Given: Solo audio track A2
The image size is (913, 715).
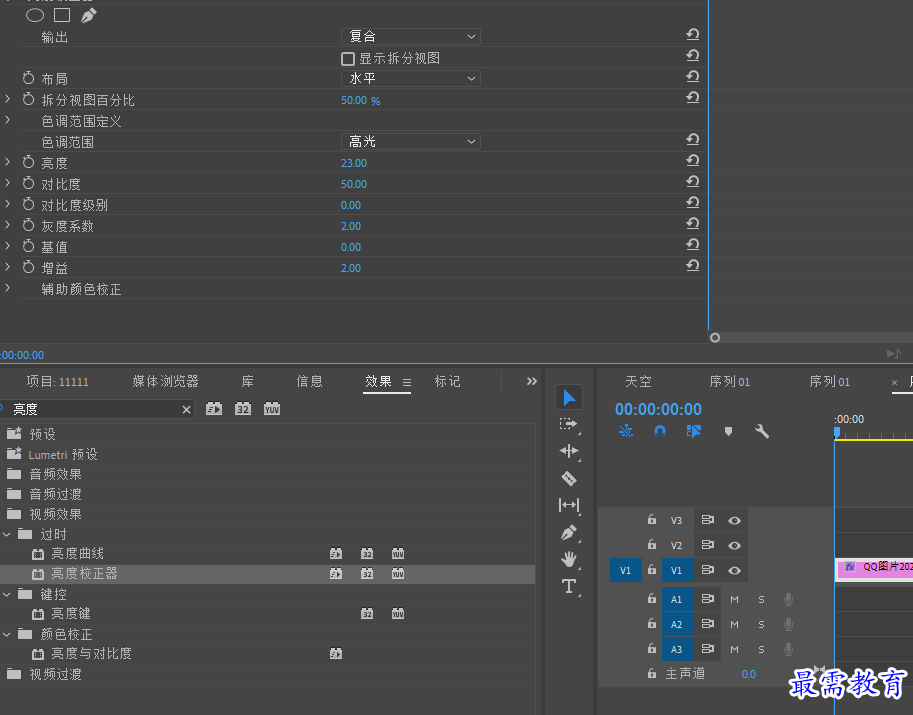Looking at the screenshot, I should 761,625.
